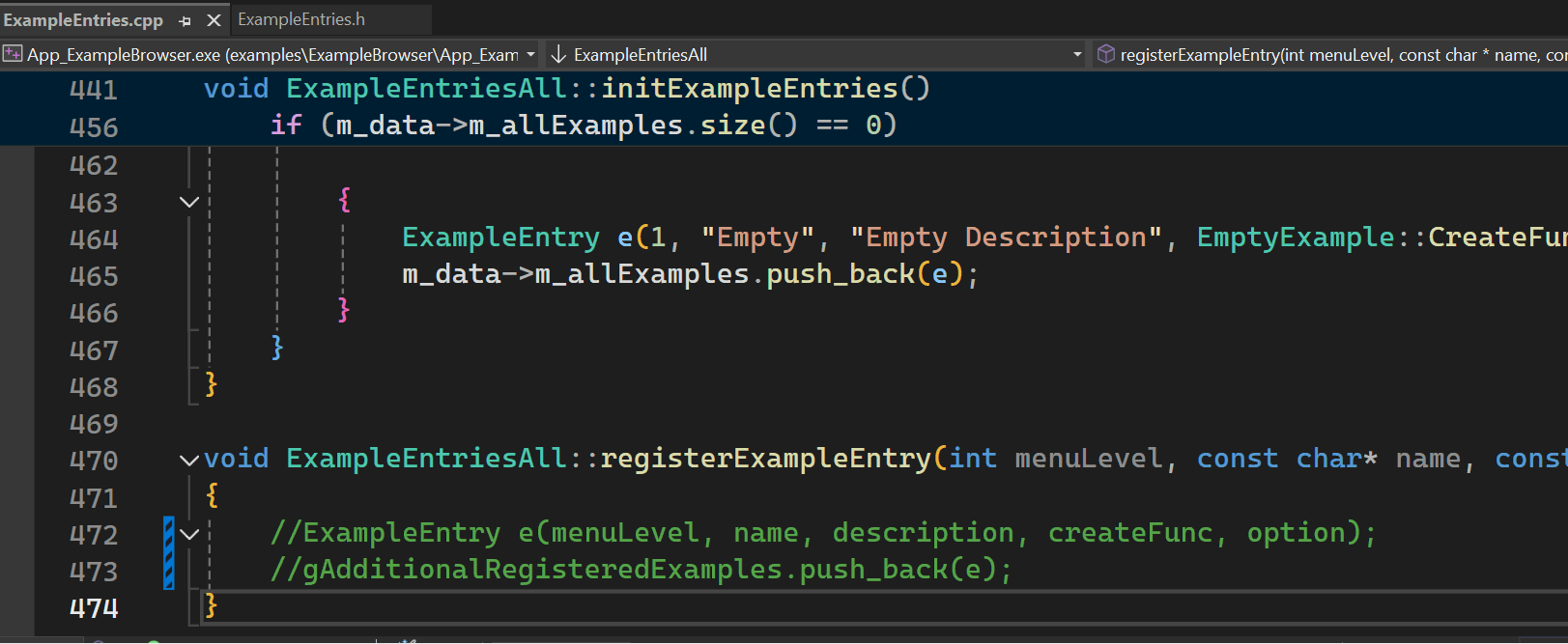Pin the ExampleEntries.cpp tab

(x=185, y=20)
